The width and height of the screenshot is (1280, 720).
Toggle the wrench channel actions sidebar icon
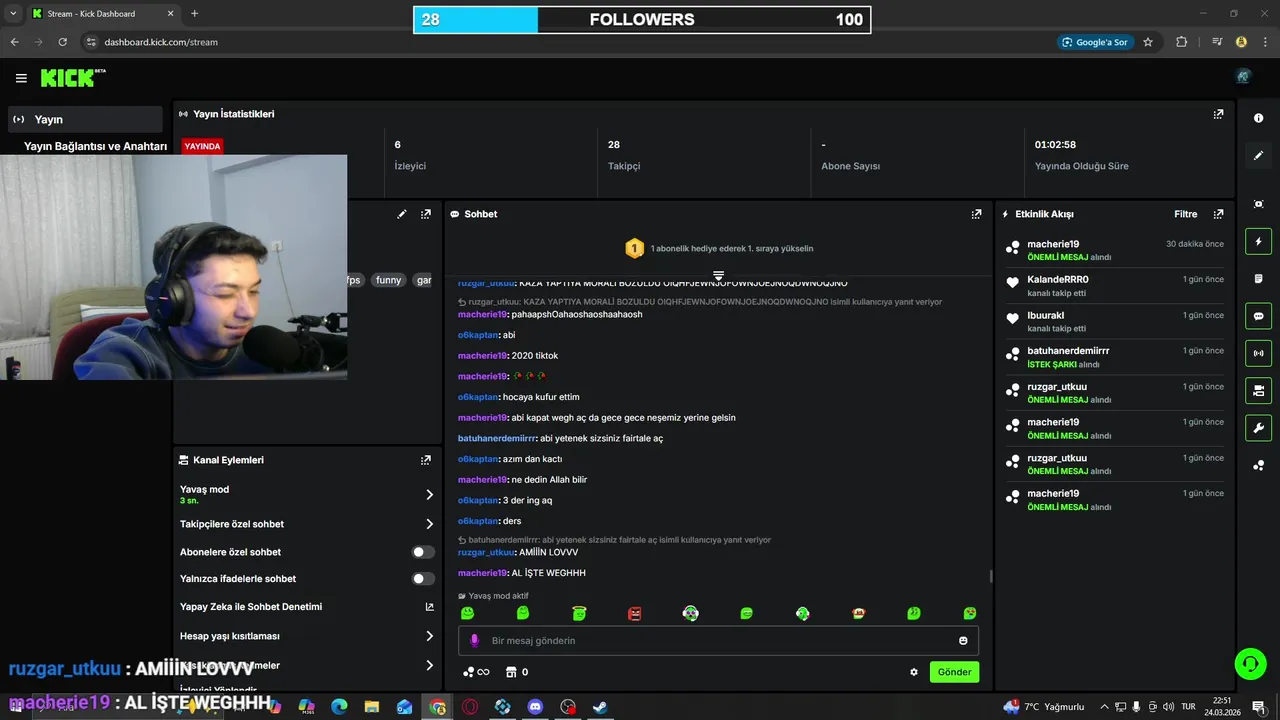click(1258, 428)
